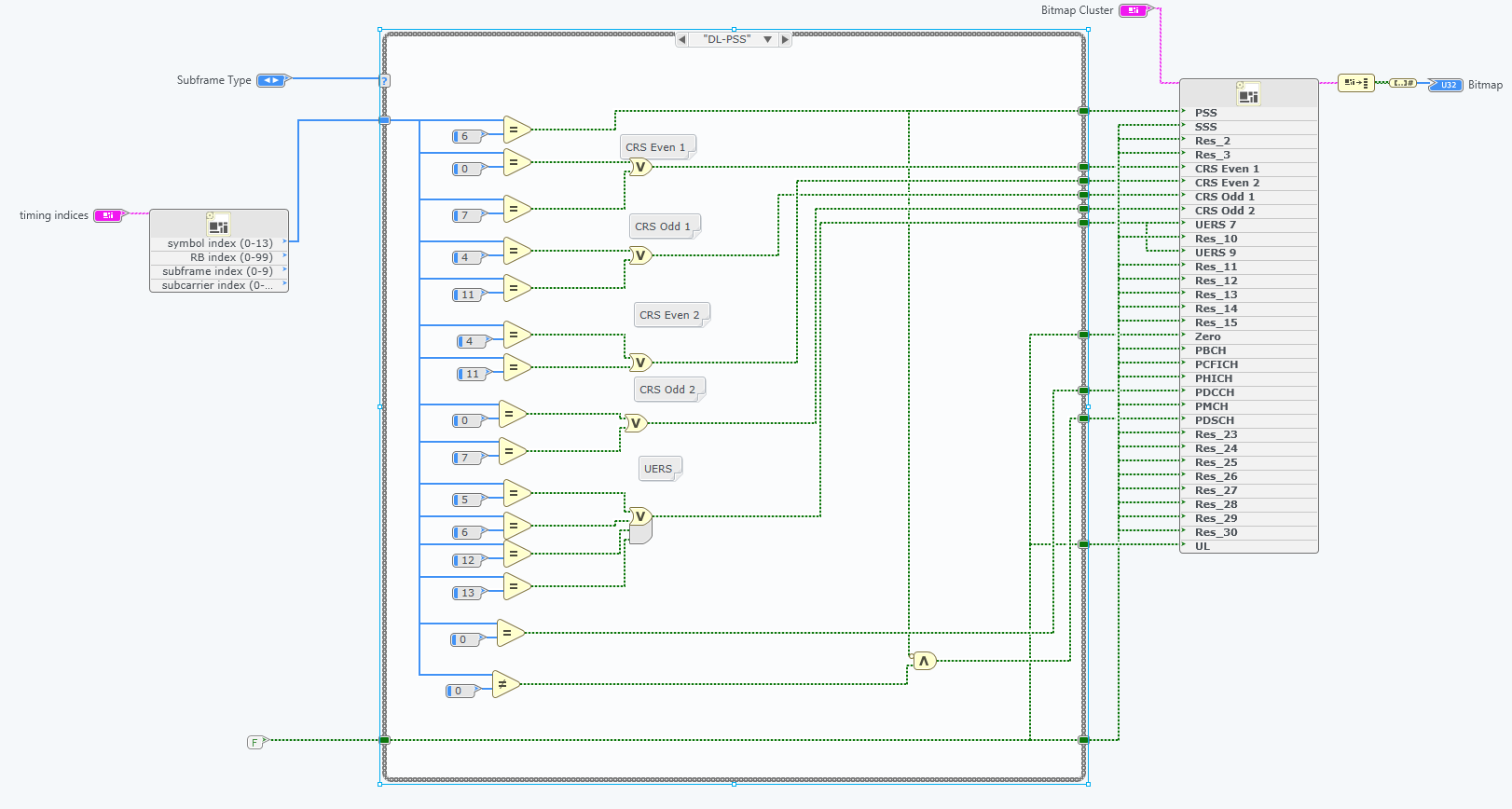
Task: Click the CRS Odd 2 comment label
Action: (x=667, y=390)
